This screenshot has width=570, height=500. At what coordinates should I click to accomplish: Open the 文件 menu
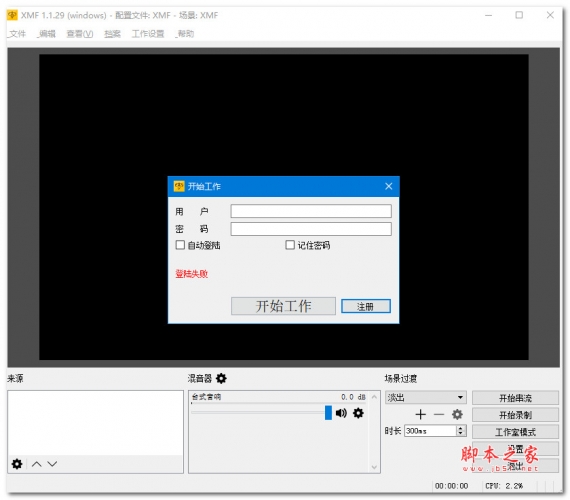(x=17, y=34)
